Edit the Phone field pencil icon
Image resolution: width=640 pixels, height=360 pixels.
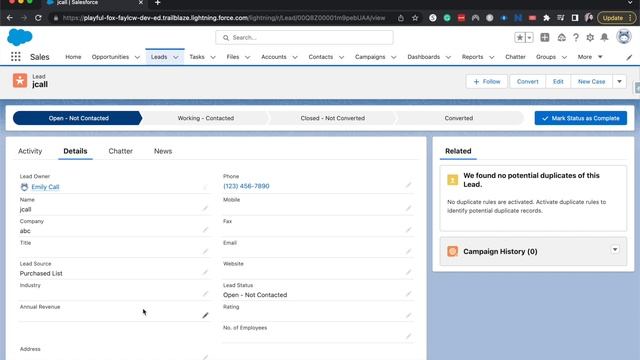point(408,185)
